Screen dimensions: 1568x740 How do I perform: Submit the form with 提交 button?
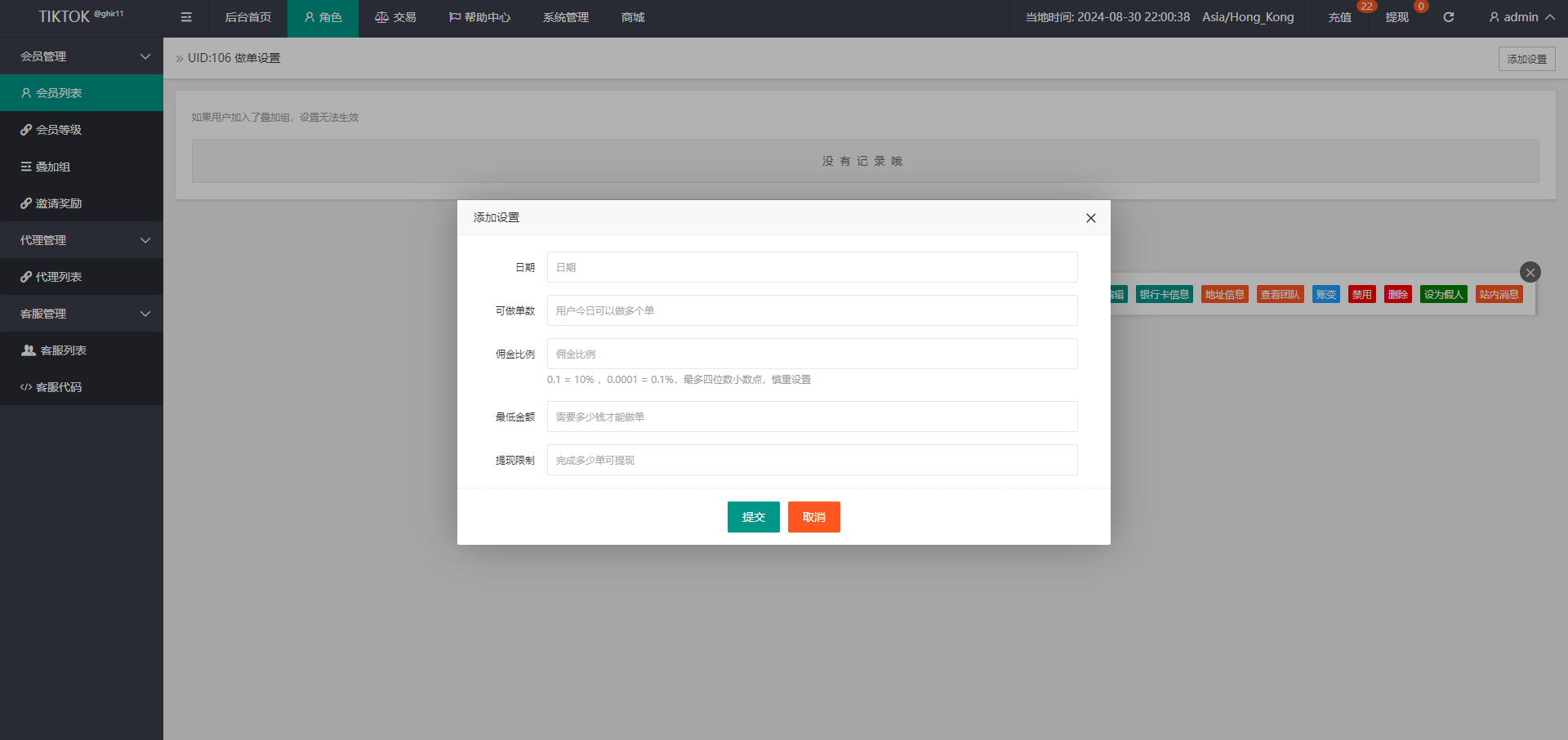click(x=753, y=517)
